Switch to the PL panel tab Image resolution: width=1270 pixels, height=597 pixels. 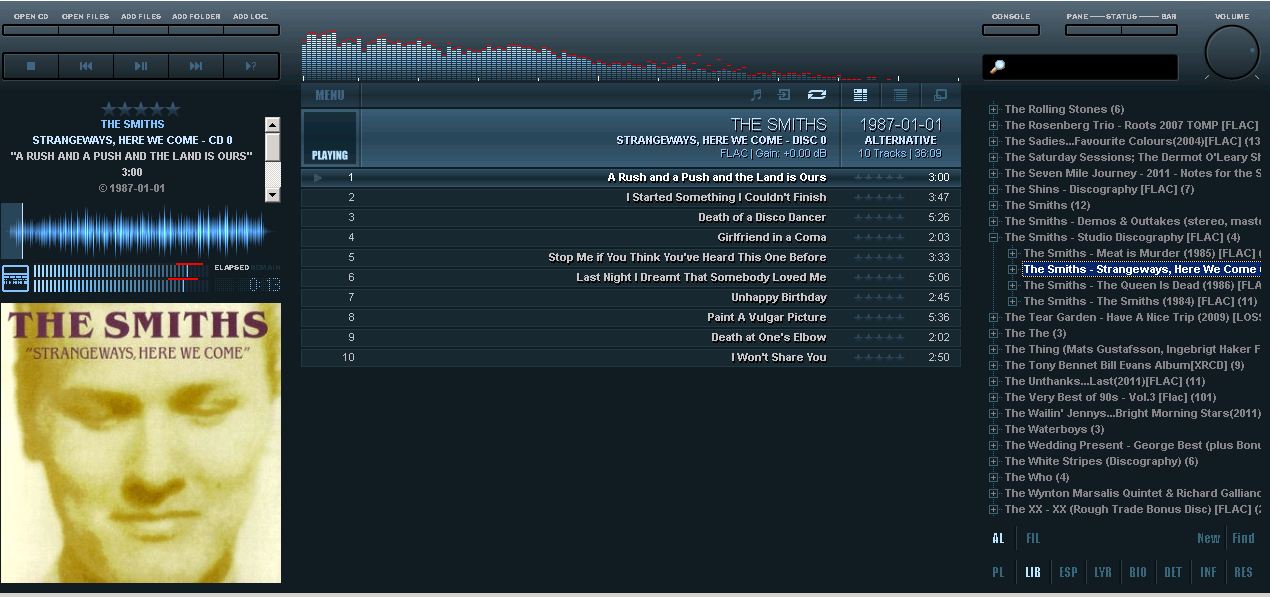(x=998, y=572)
